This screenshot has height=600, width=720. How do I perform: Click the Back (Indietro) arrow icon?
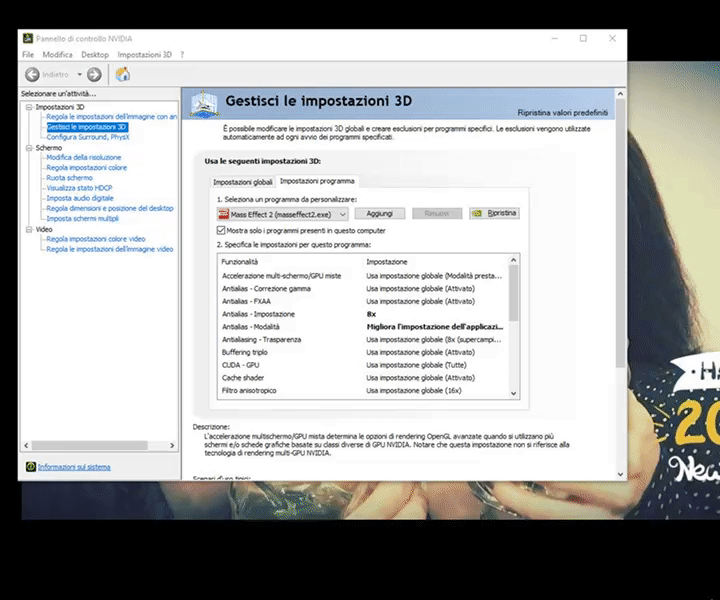tap(32, 74)
